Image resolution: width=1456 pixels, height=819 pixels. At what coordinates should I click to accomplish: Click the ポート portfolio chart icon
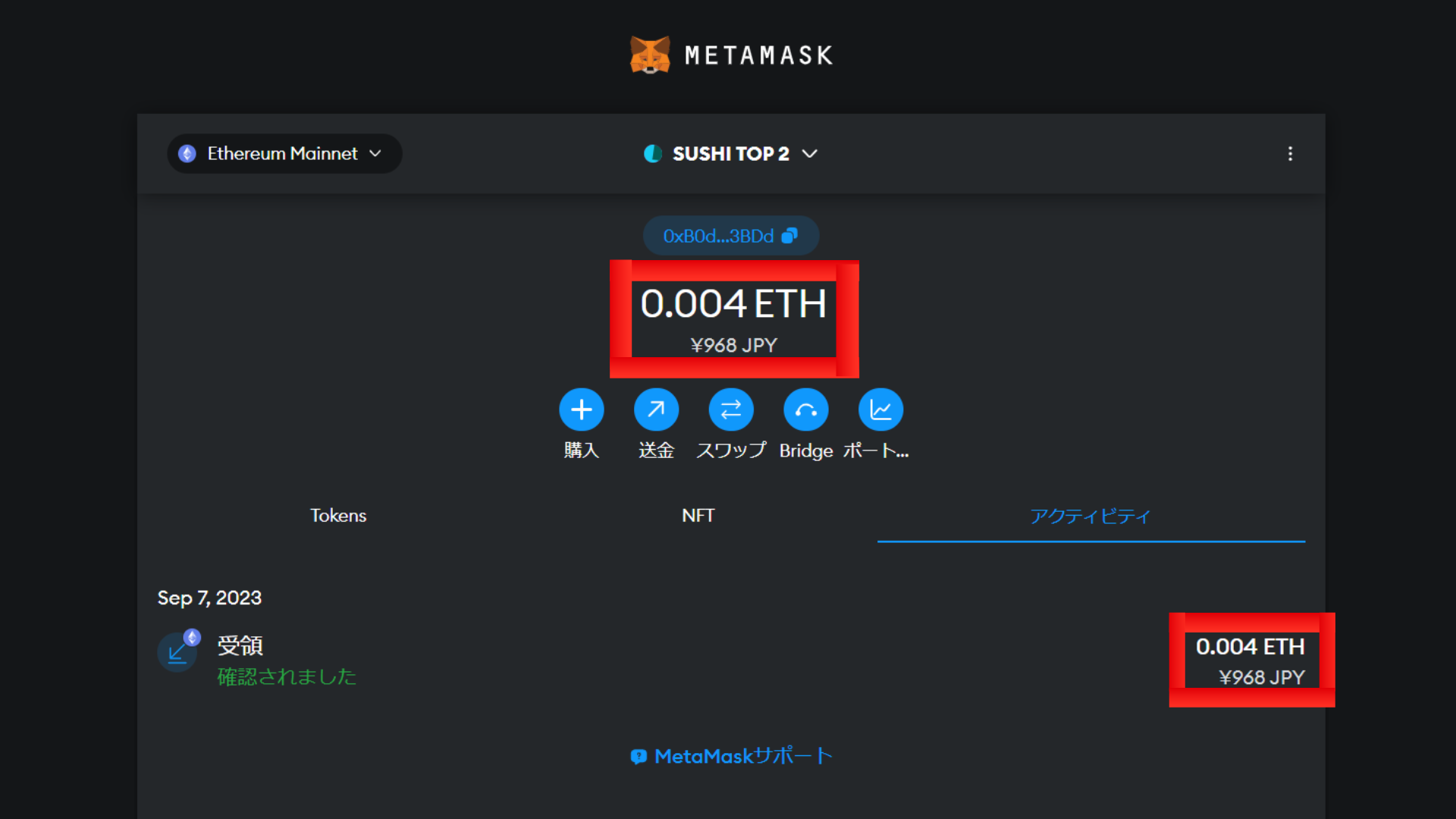880,409
